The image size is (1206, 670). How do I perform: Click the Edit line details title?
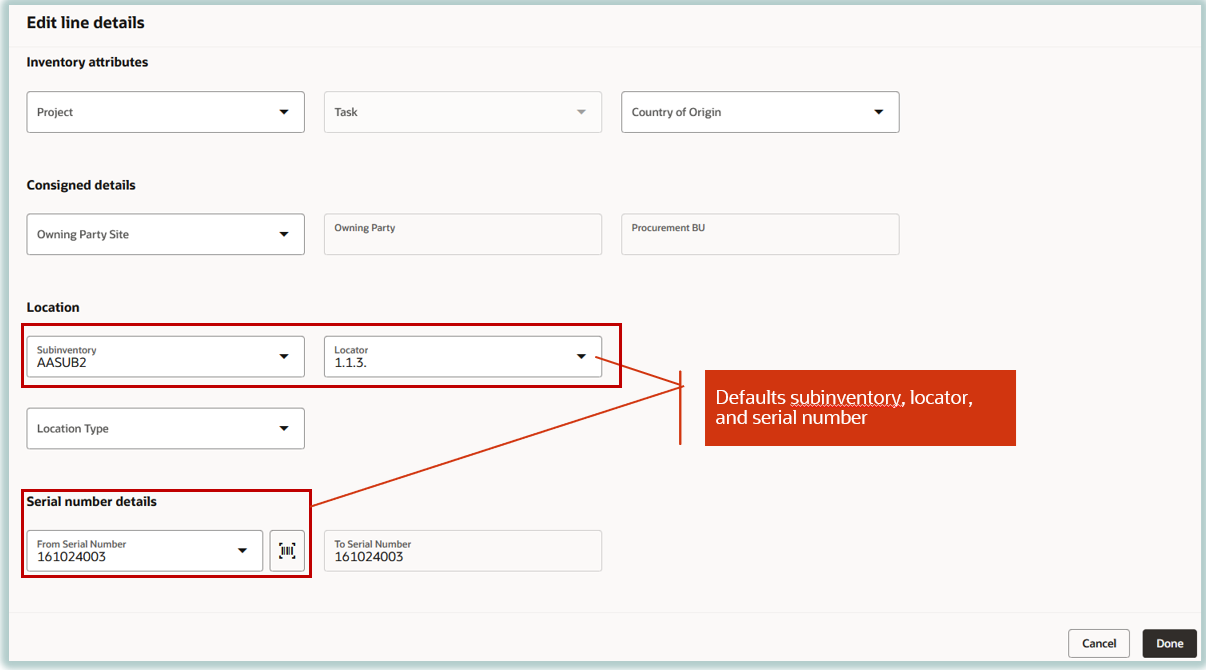(86, 22)
